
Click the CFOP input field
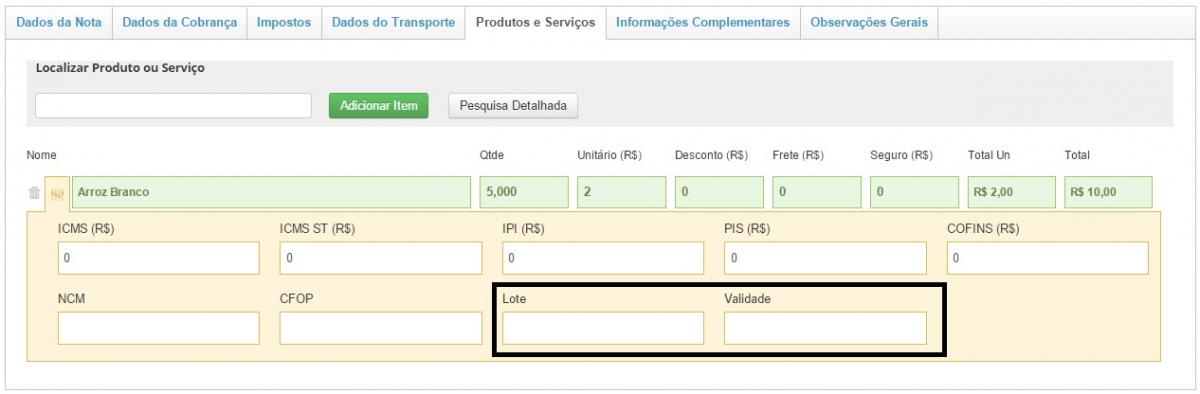pos(381,328)
